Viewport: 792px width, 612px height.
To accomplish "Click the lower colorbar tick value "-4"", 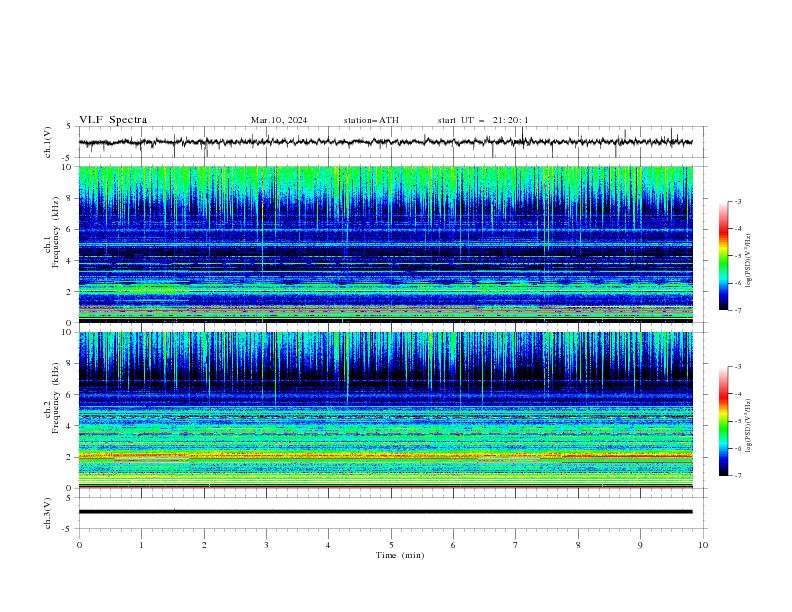I will coord(737,394).
